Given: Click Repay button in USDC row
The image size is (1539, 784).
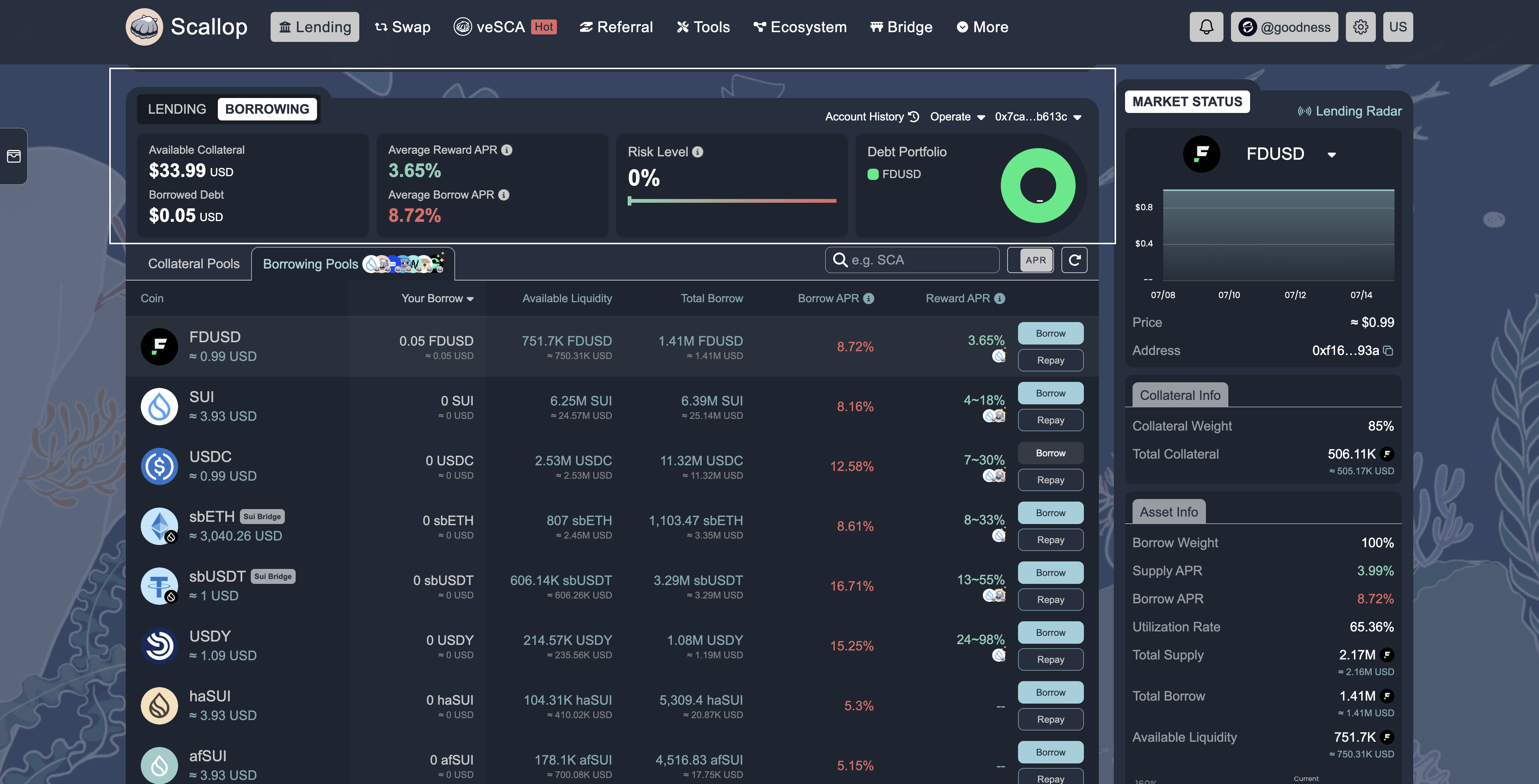Looking at the screenshot, I should pos(1050,480).
